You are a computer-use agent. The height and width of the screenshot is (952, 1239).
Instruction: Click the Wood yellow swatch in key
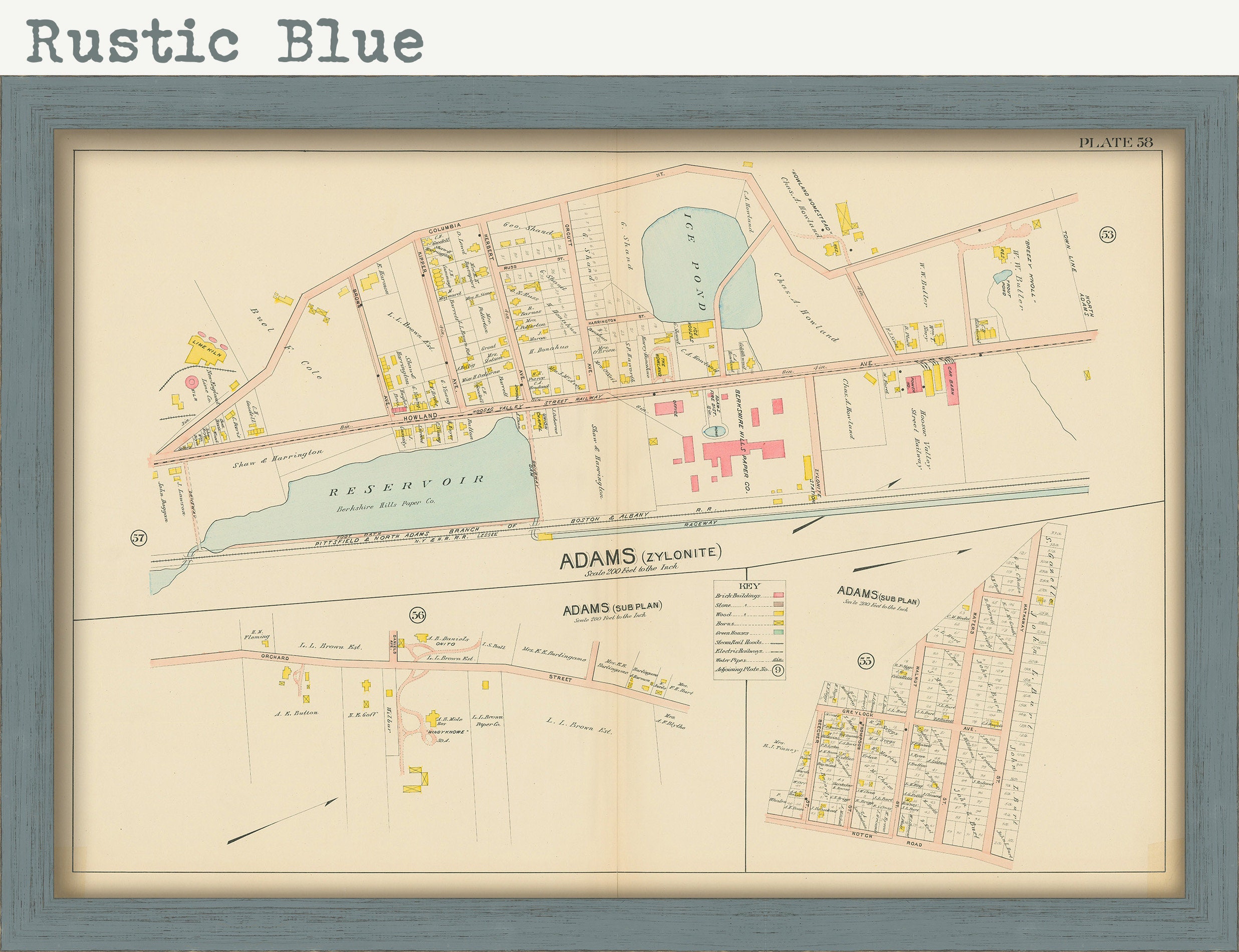coord(778,614)
